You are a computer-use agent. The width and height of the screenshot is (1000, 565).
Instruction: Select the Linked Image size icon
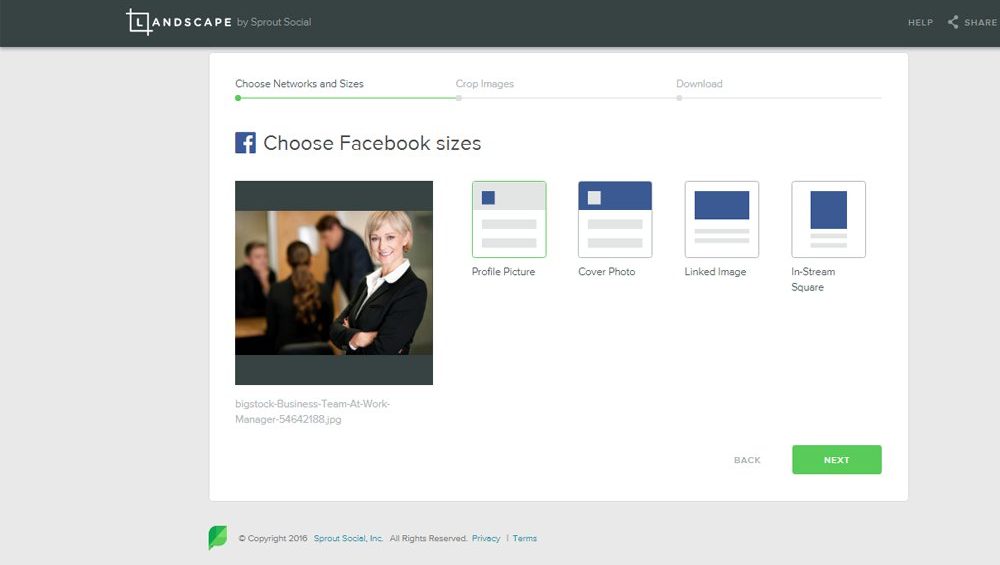[721, 219]
